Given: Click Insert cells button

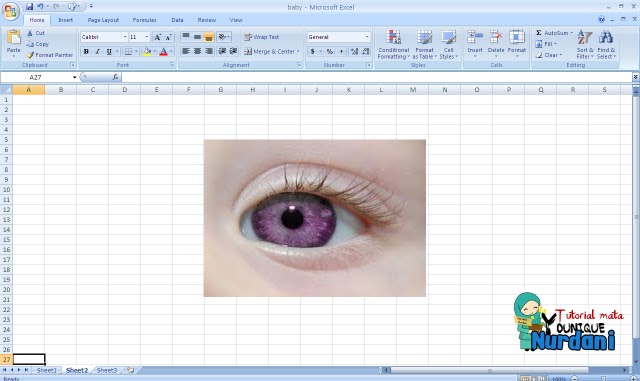Looking at the screenshot, I should coord(475,44).
